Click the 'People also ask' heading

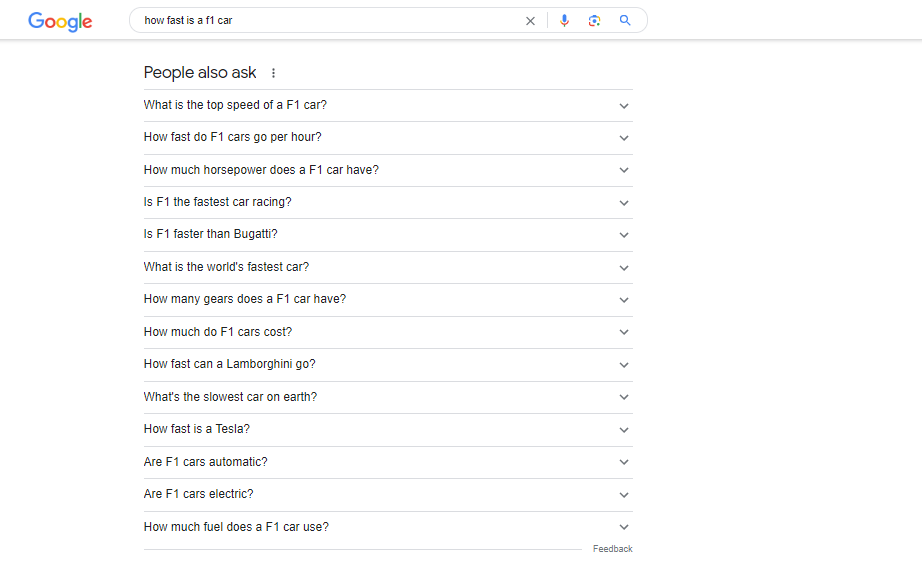pos(200,72)
